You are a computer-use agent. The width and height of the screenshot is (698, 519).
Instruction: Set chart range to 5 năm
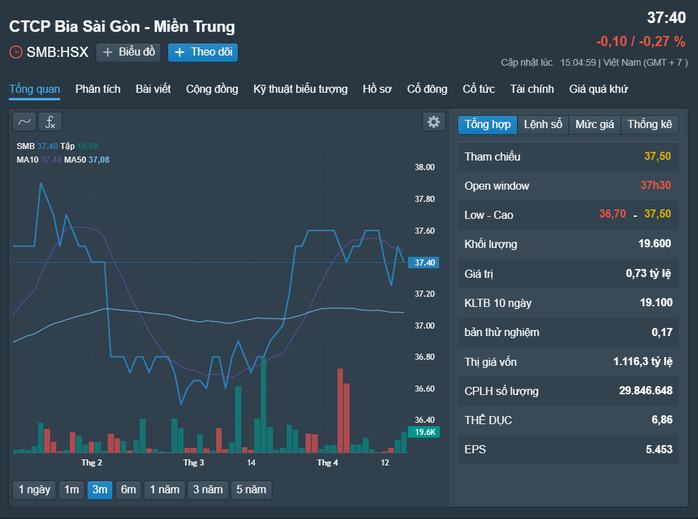click(x=251, y=490)
